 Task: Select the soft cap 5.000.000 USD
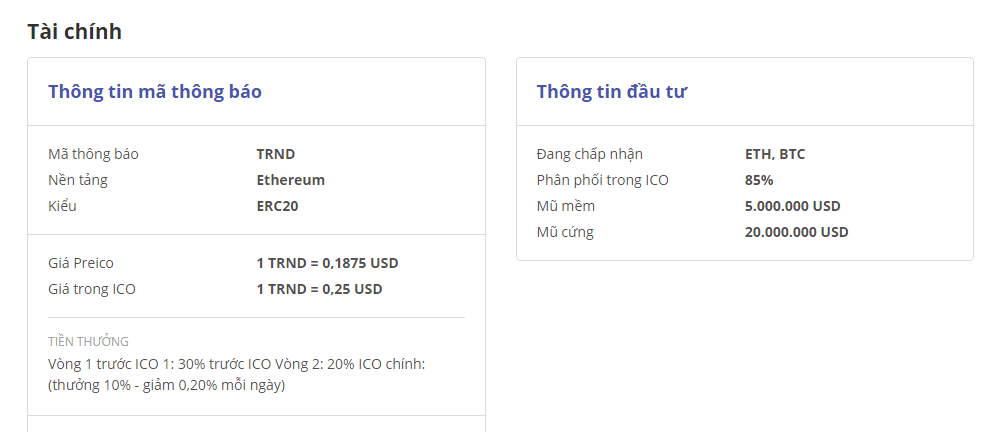pos(793,206)
